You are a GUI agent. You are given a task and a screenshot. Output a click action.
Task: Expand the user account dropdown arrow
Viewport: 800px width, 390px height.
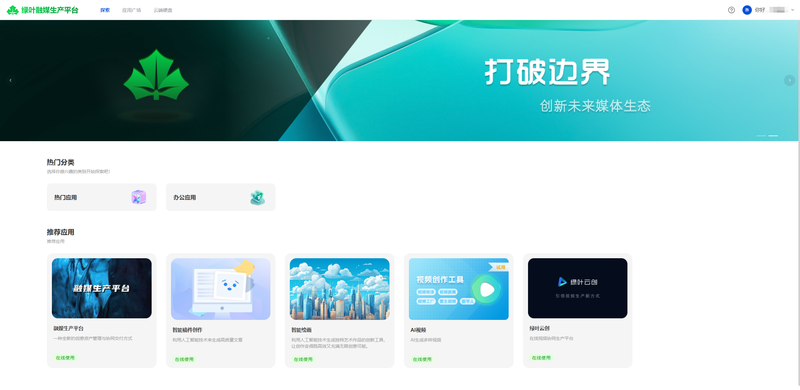pos(792,10)
